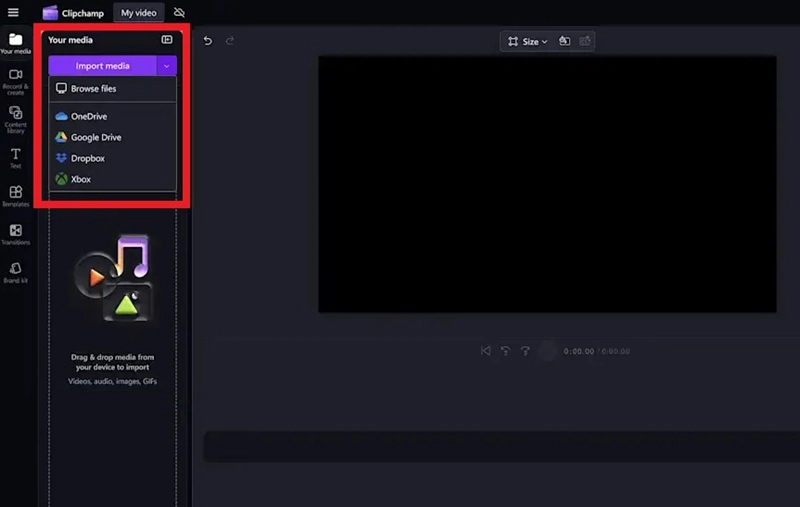
Task: Open Content library sidebar tab
Action: click(x=15, y=120)
